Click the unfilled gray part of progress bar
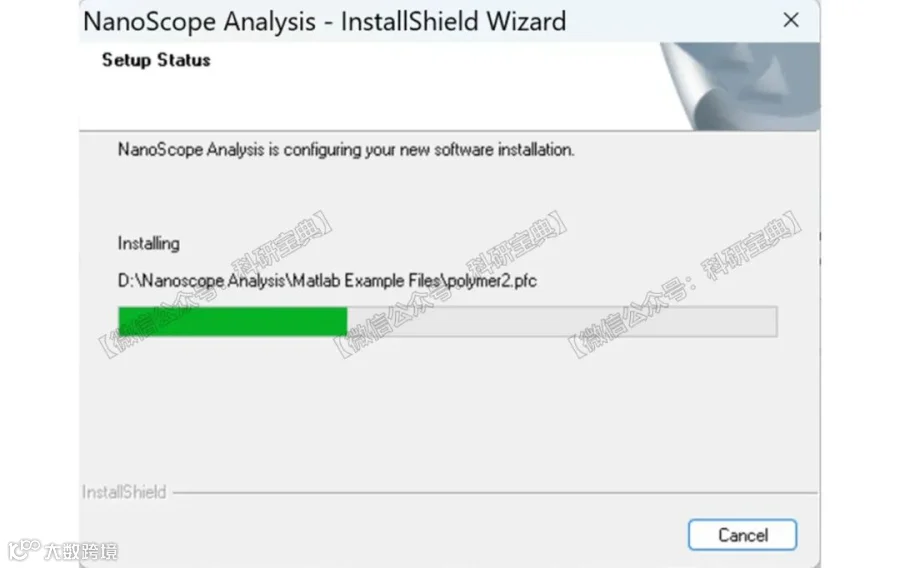This screenshot has width=900, height=568. (562, 321)
